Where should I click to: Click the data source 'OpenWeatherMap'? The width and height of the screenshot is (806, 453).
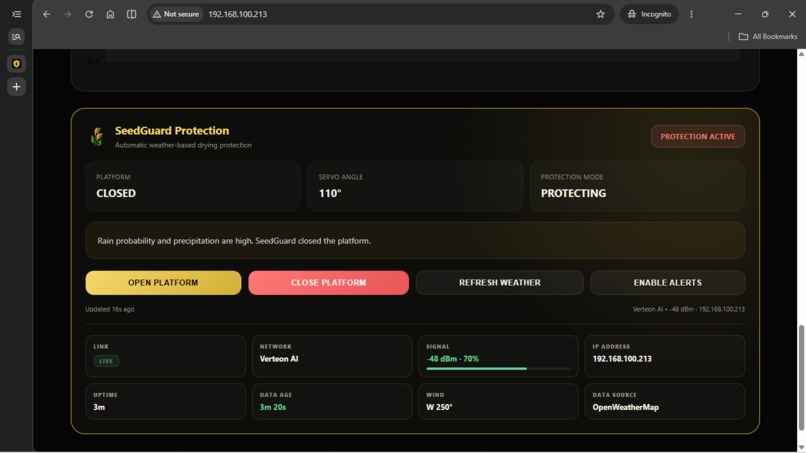coord(626,407)
